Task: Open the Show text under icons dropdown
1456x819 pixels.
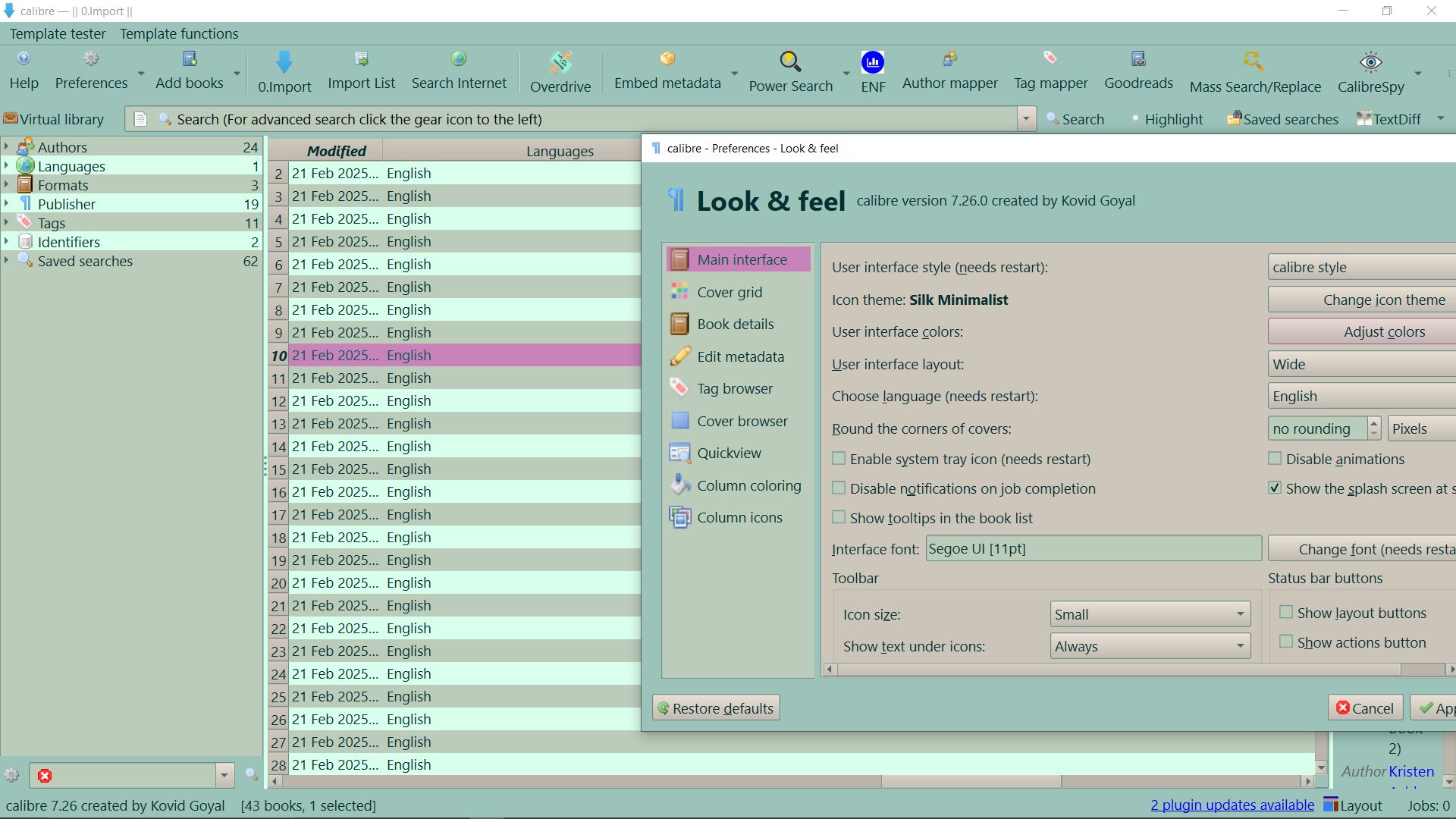Action: click(x=1150, y=646)
